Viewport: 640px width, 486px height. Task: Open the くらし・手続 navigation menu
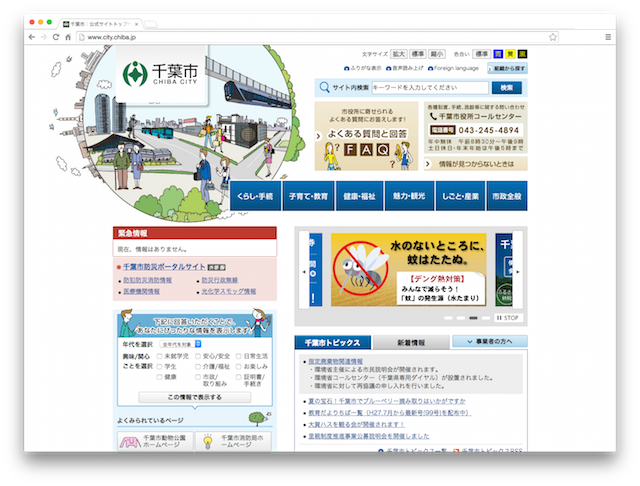click(256, 196)
